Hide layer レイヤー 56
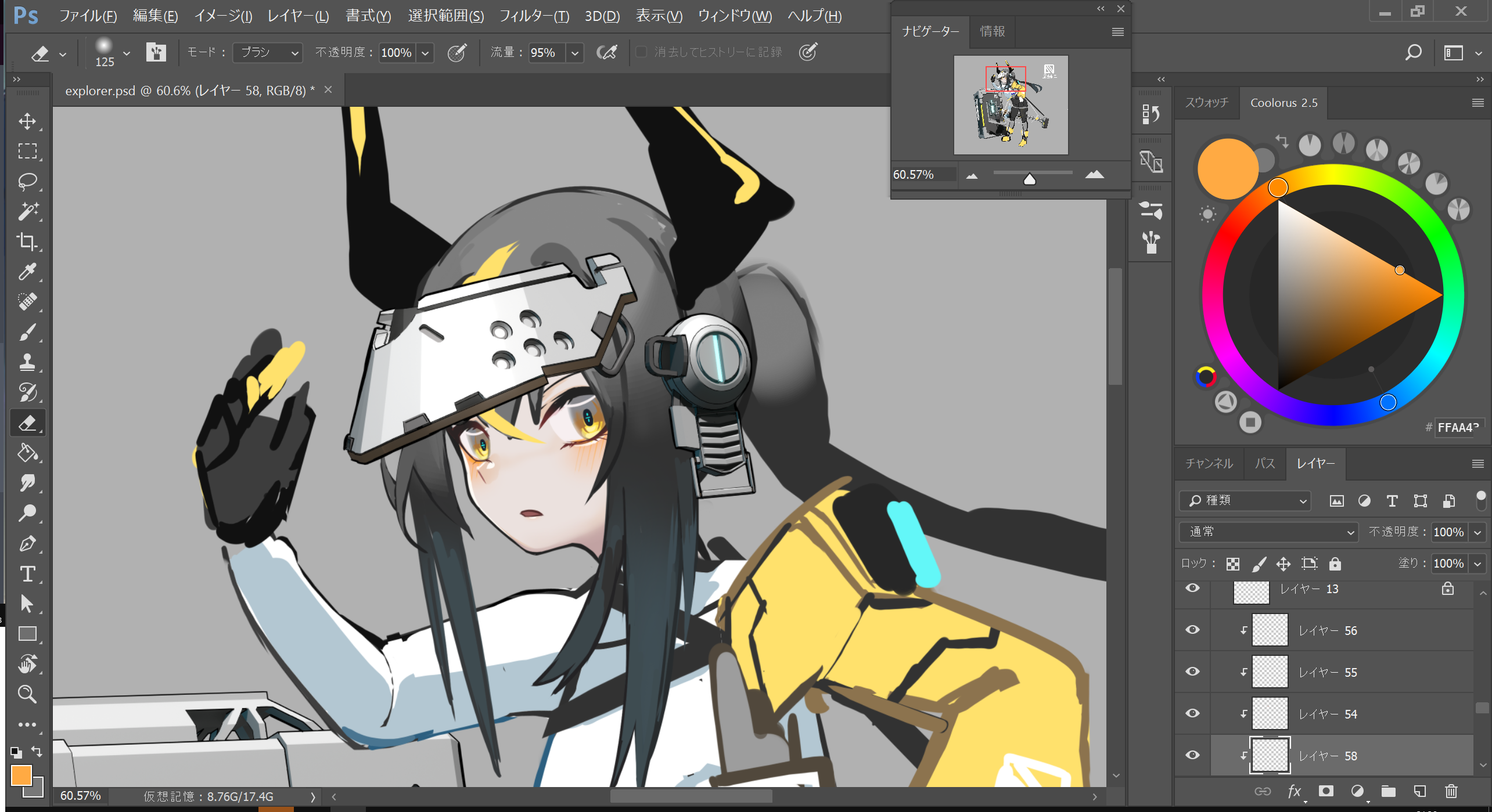The height and width of the screenshot is (812, 1492). [x=1193, y=630]
